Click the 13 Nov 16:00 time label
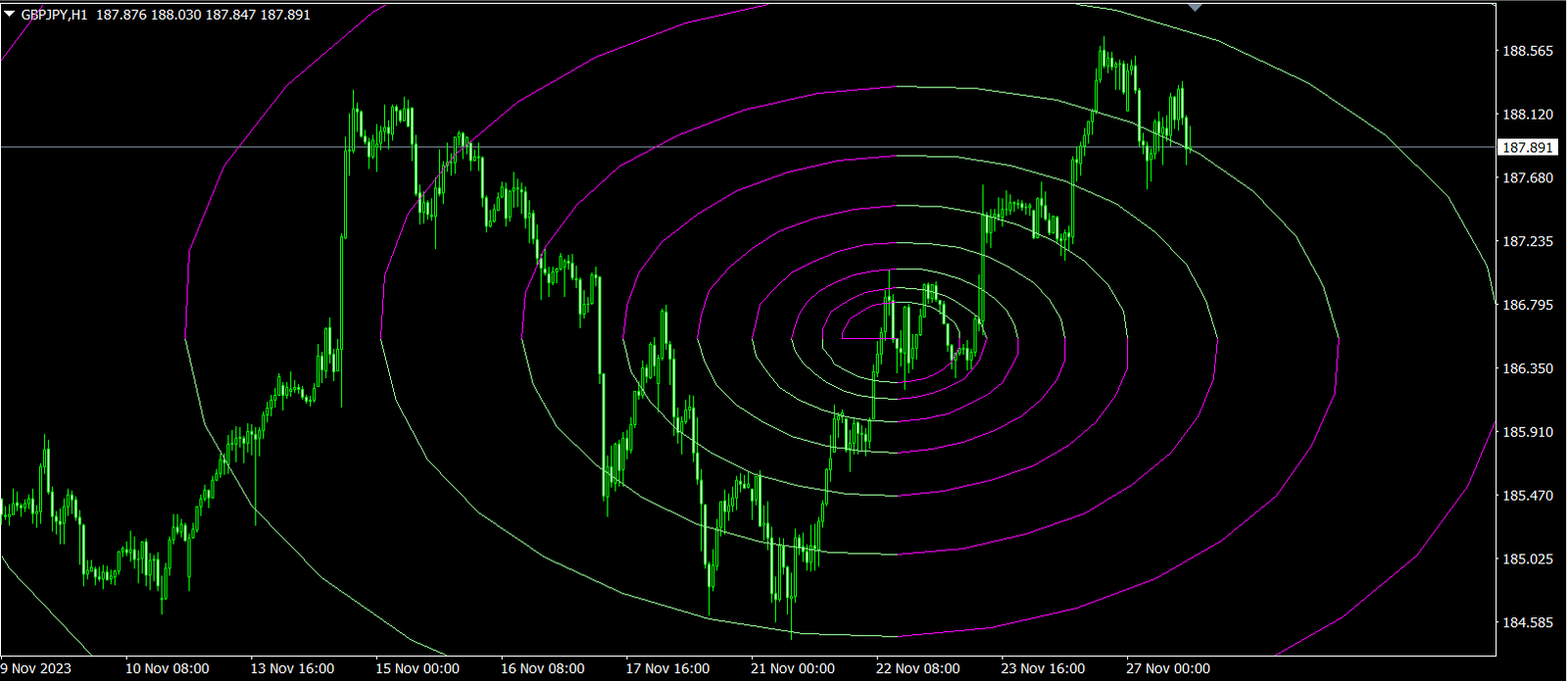 [x=292, y=668]
